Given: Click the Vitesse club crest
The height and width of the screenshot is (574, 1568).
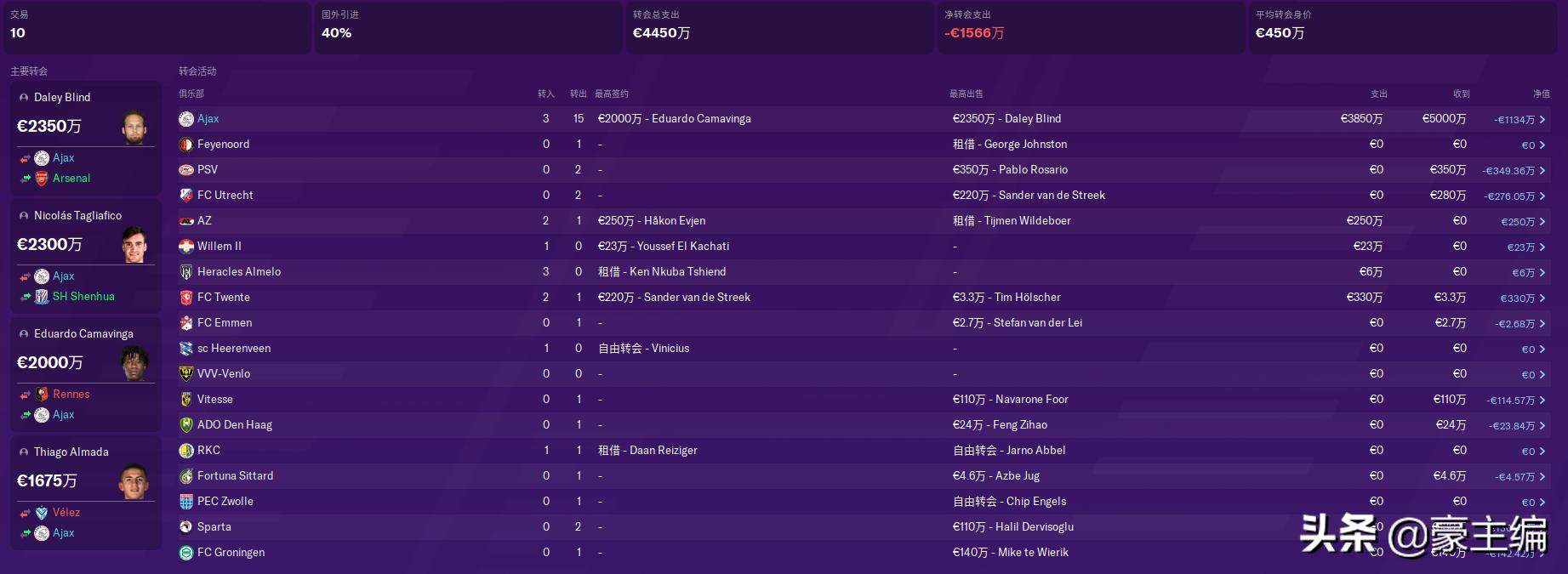Looking at the screenshot, I should 186,400.
